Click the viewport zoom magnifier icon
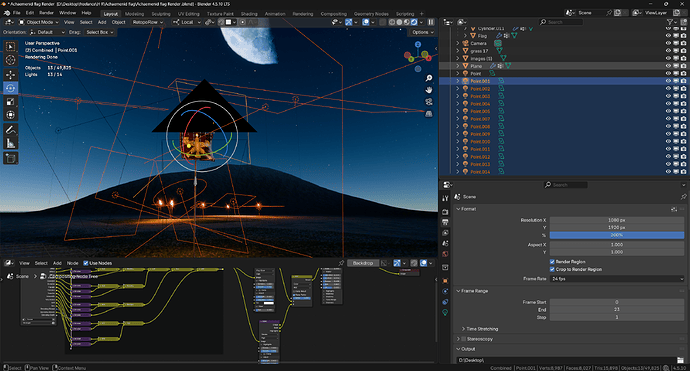 pyautogui.click(x=429, y=78)
